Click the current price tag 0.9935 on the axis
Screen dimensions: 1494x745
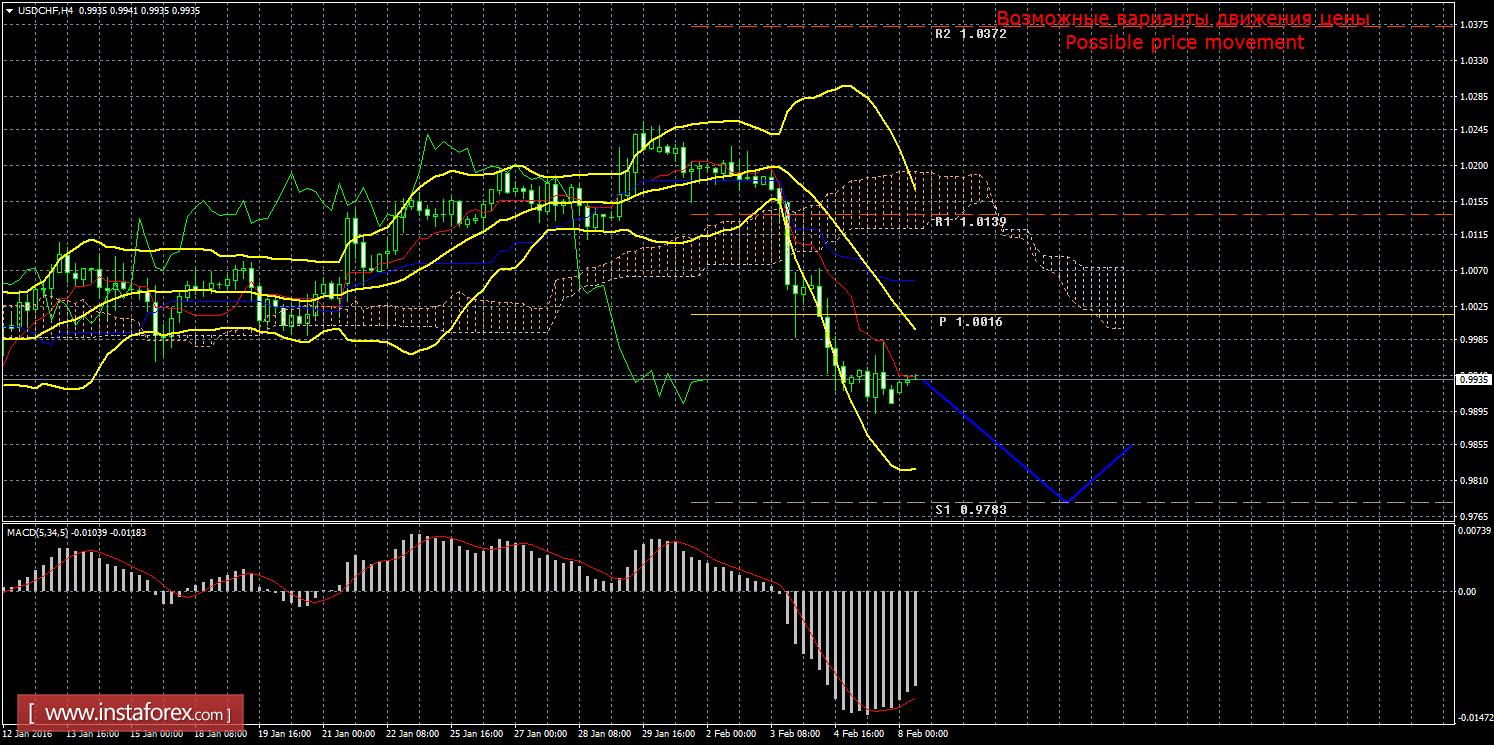pyautogui.click(x=1474, y=379)
